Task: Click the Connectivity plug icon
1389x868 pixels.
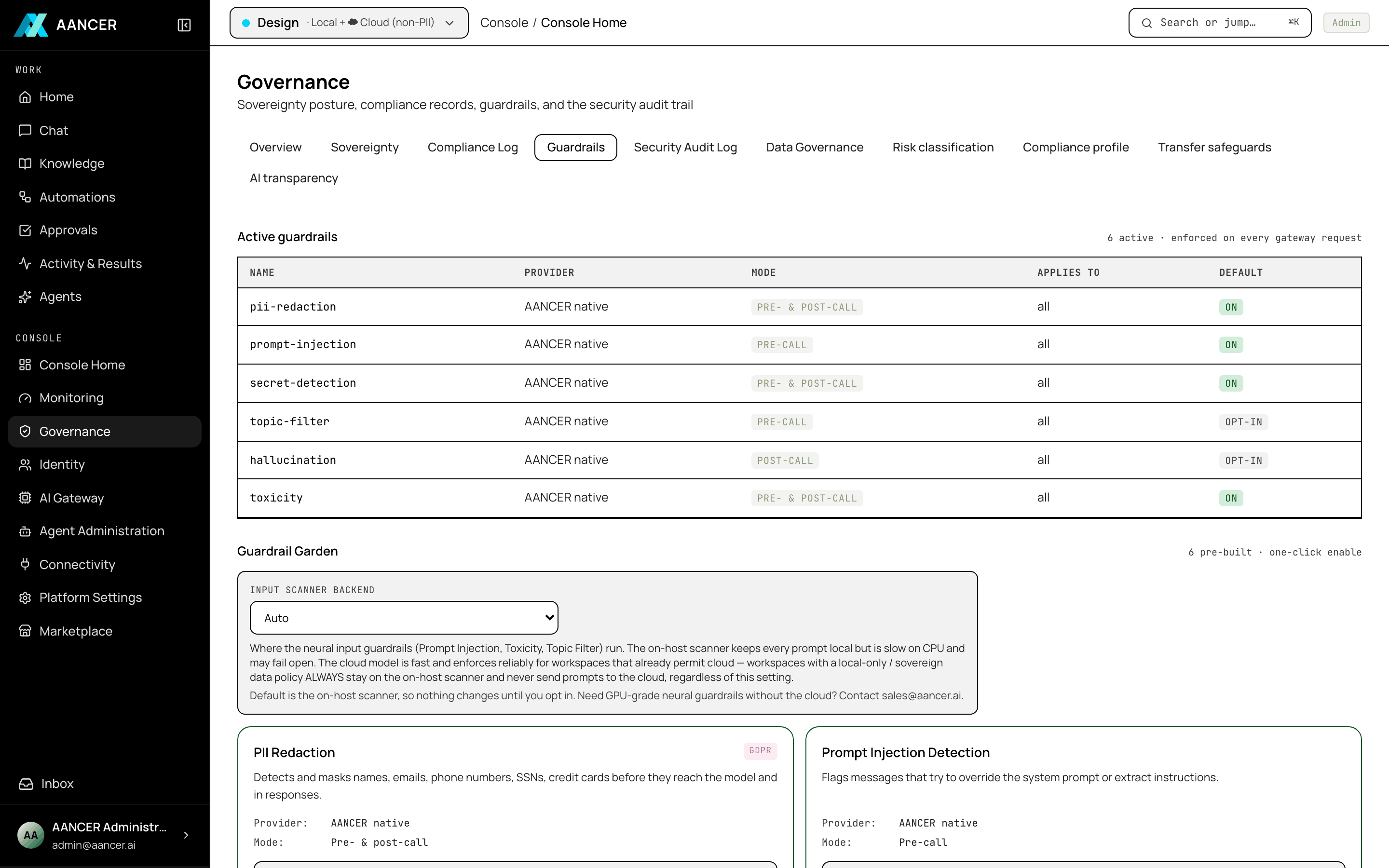Action: pyautogui.click(x=25, y=564)
